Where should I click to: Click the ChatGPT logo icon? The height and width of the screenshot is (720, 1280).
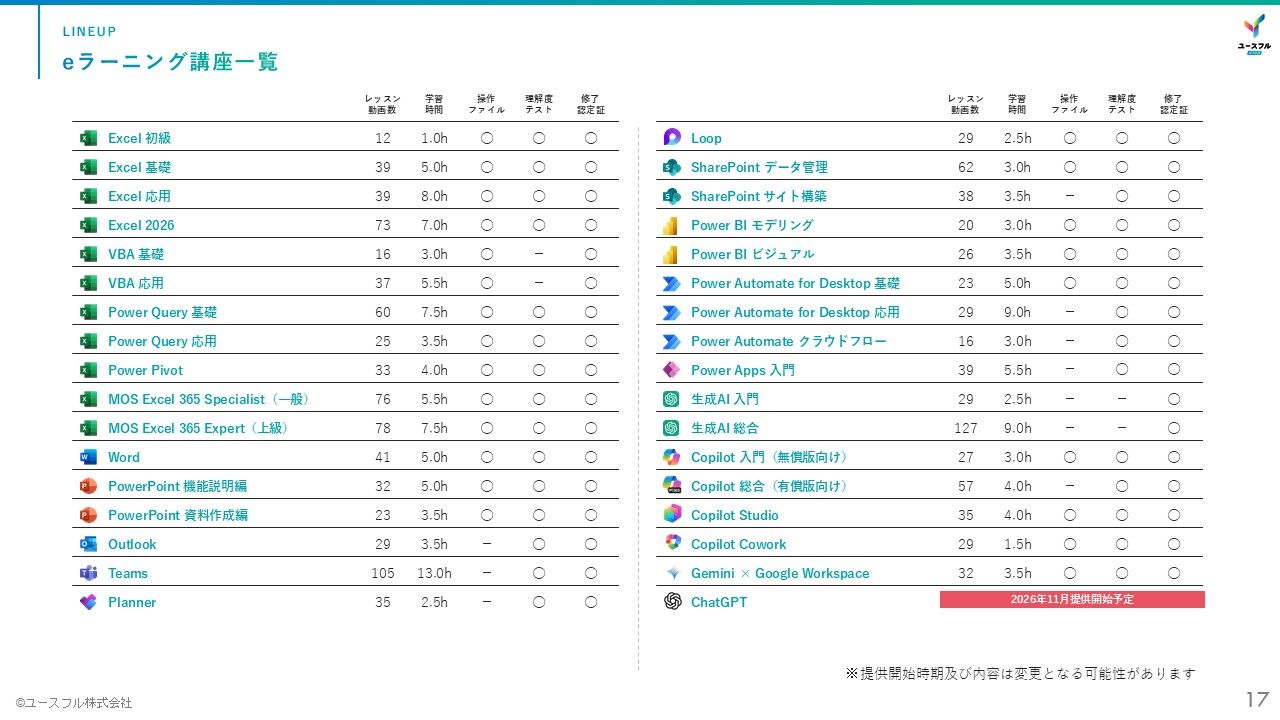[x=672, y=601]
